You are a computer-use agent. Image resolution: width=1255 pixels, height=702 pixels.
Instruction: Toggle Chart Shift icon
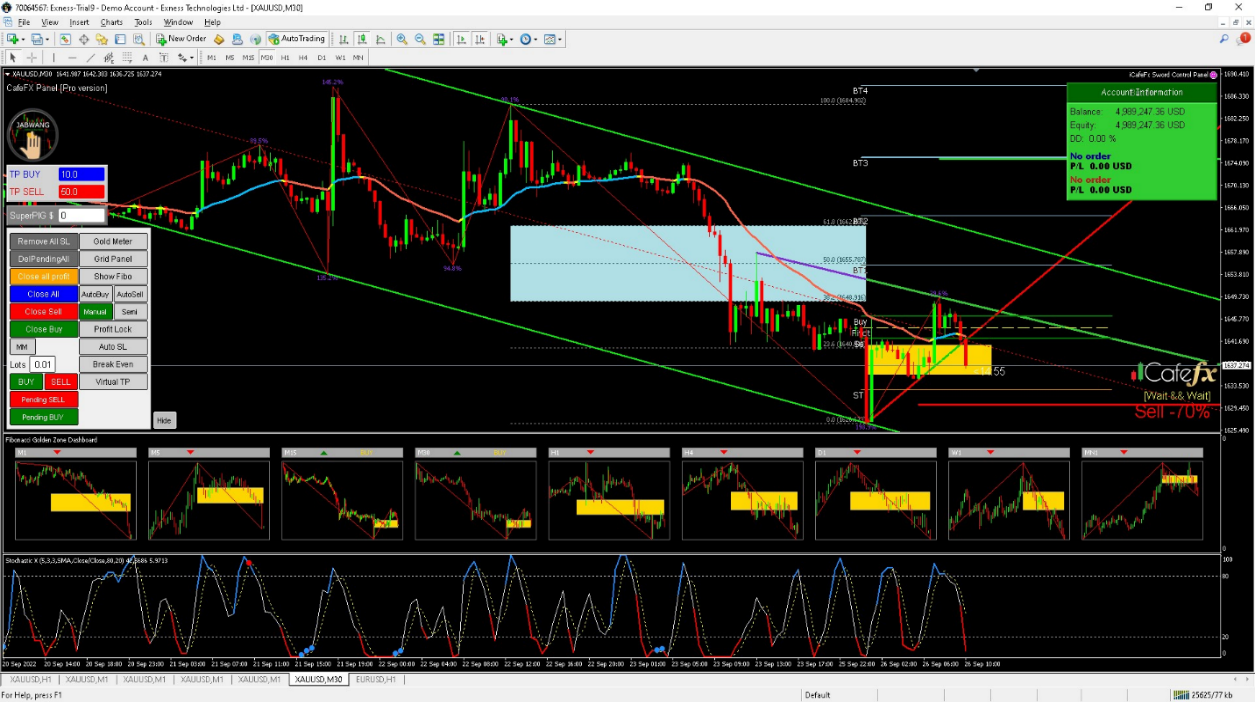pyautogui.click(x=480, y=39)
